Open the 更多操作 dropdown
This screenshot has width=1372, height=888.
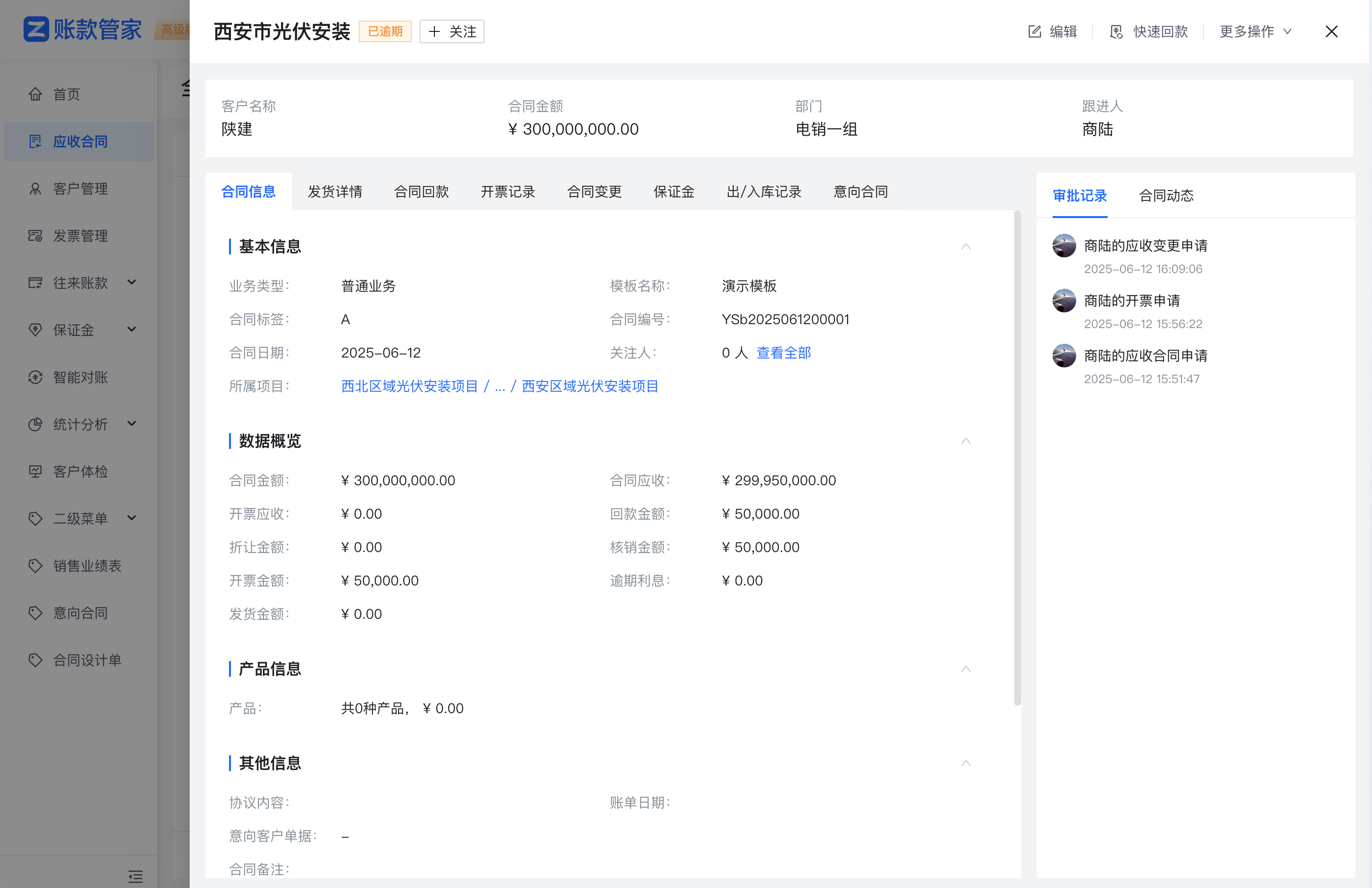[1256, 31]
